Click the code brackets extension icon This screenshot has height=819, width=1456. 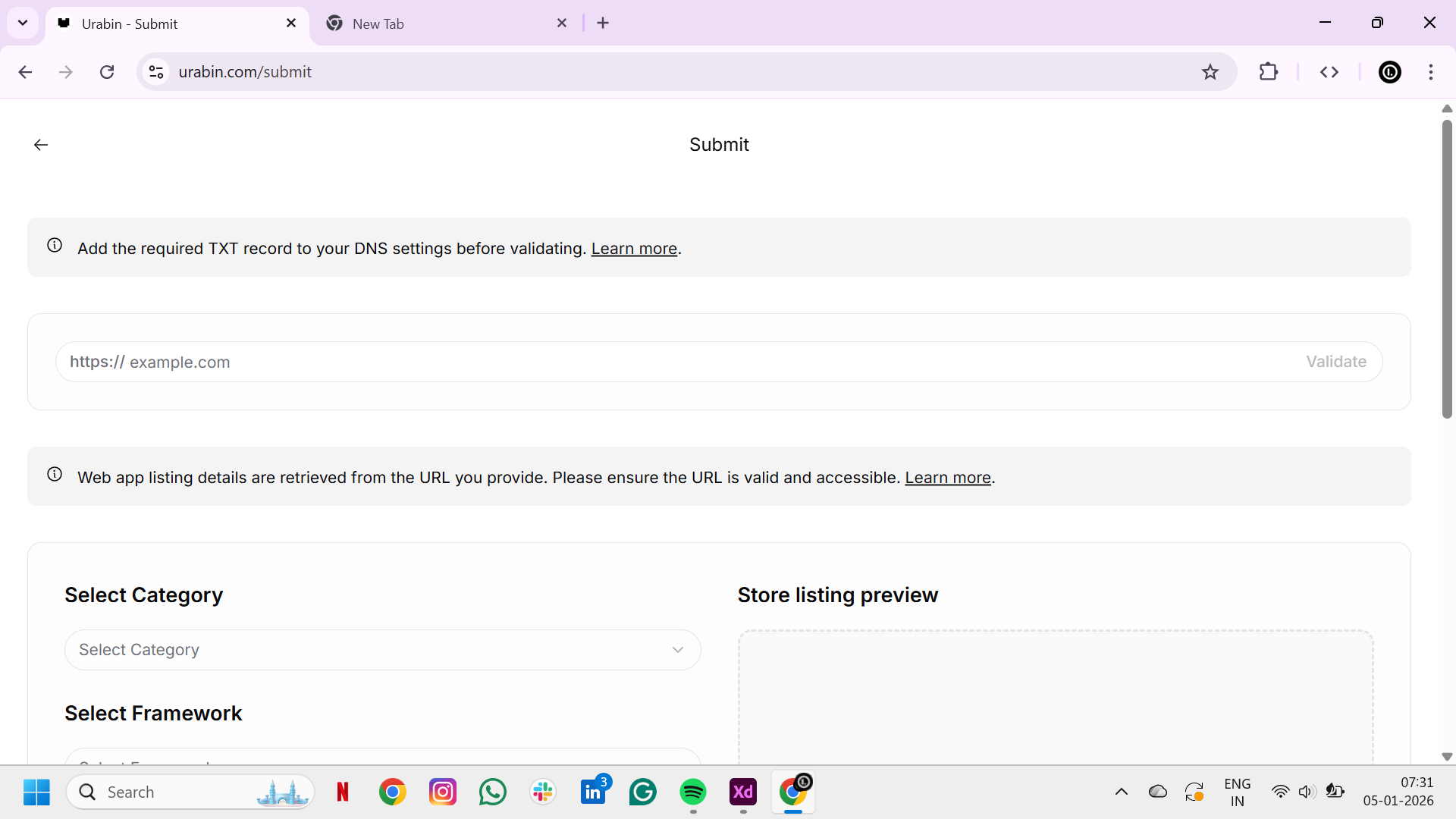coord(1329,72)
